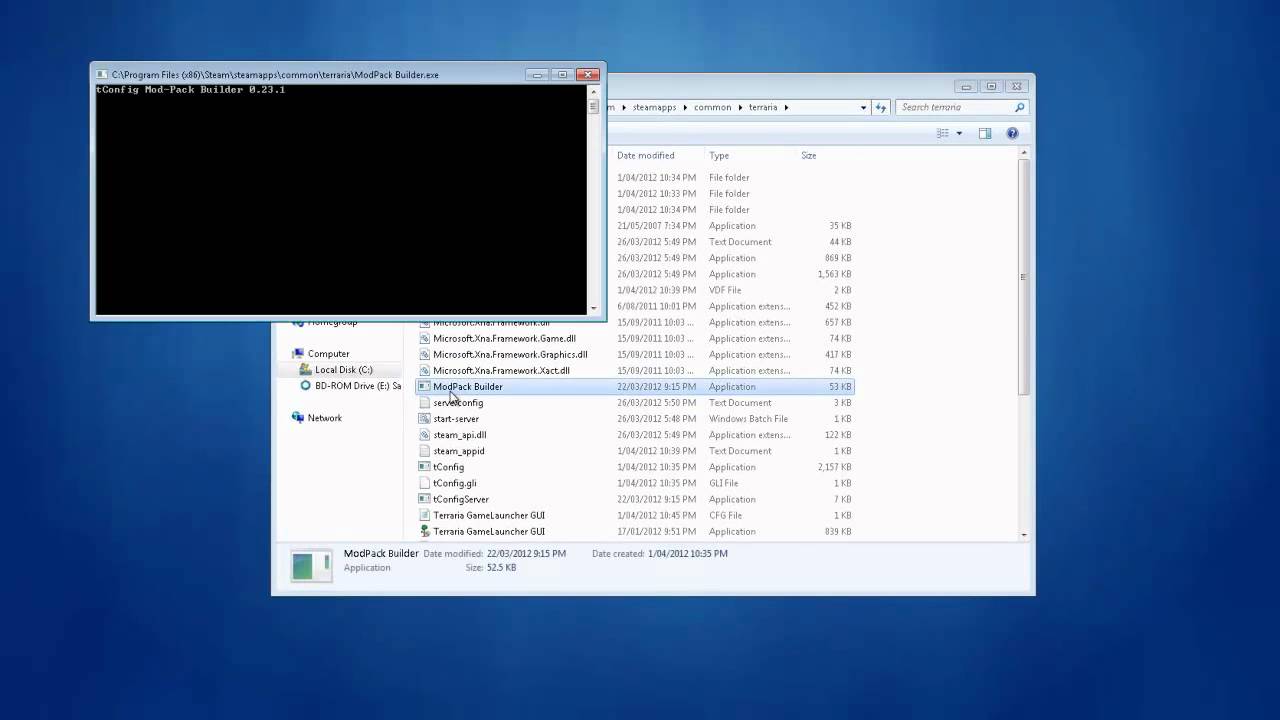Image resolution: width=1280 pixels, height=720 pixels.
Task: Click the Local Disk (C:) drive icon
Action: 306,370
